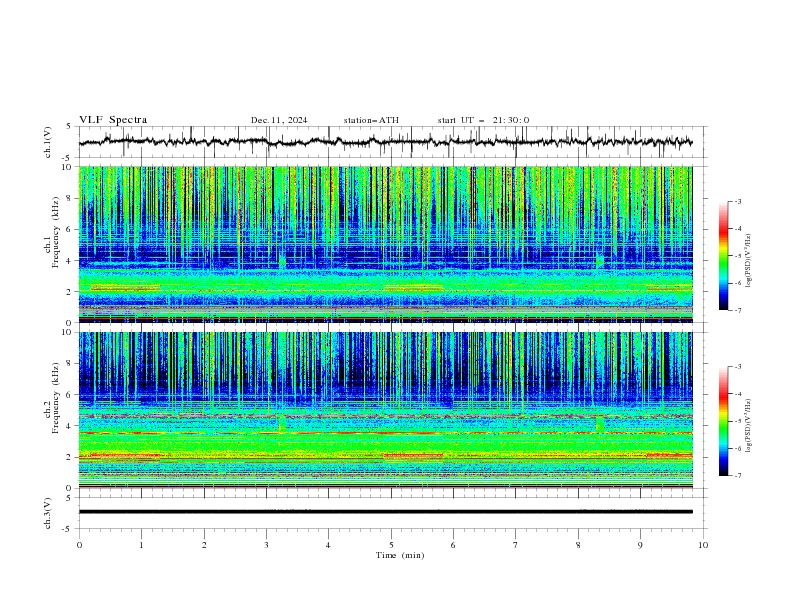Click the 'ch.1(V)' waveform axis label
The width and height of the screenshot is (792, 612).
[x=48, y=142]
